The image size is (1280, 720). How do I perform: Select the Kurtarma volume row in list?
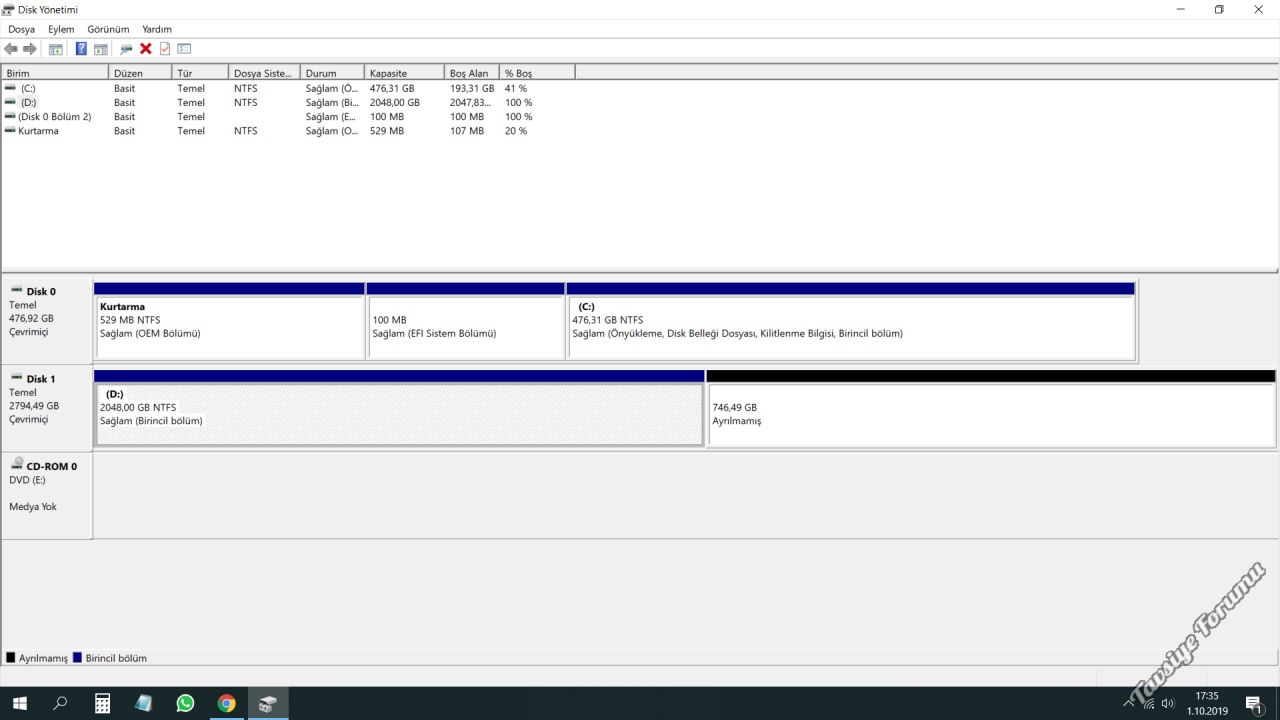point(288,131)
